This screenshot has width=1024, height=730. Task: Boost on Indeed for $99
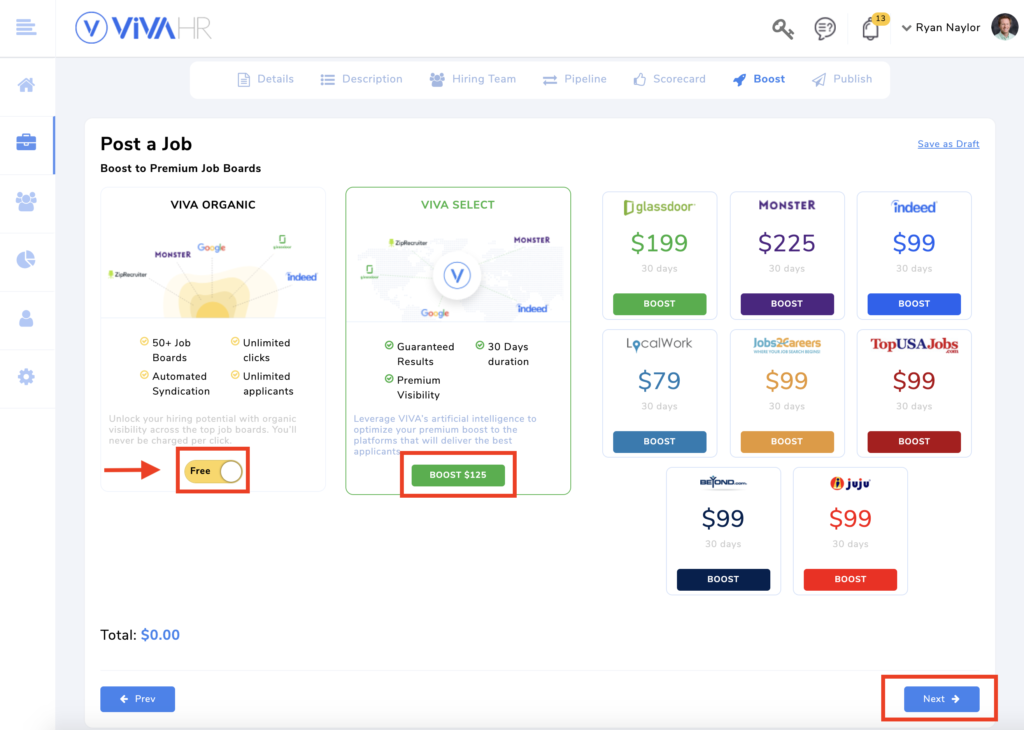(x=914, y=304)
